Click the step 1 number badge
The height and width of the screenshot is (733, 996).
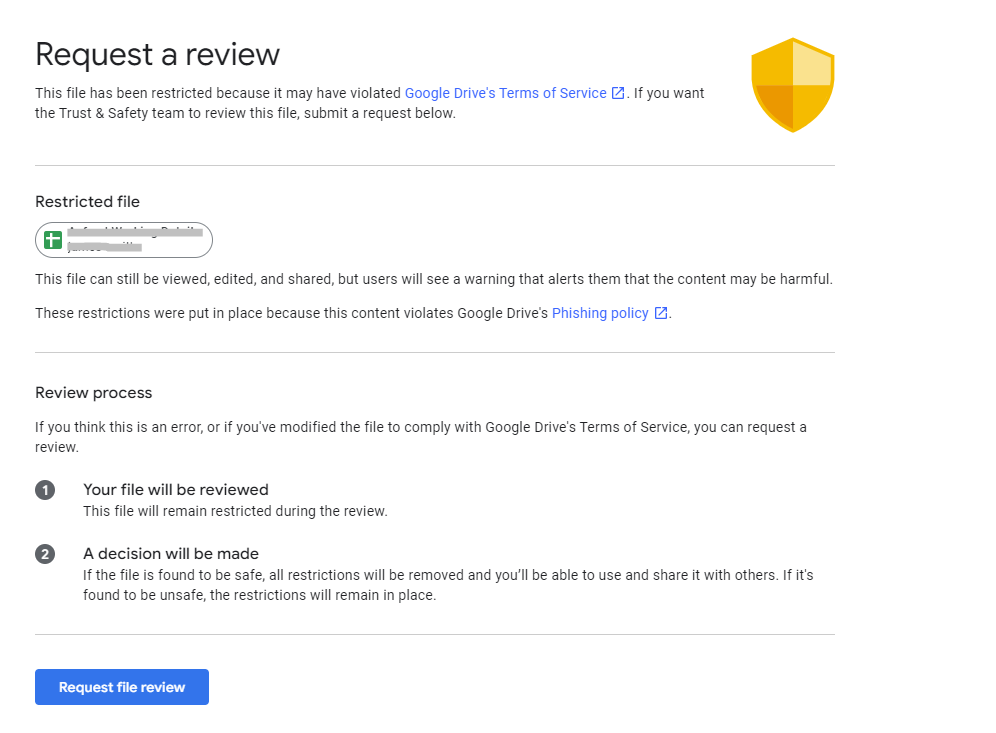coord(45,490)
